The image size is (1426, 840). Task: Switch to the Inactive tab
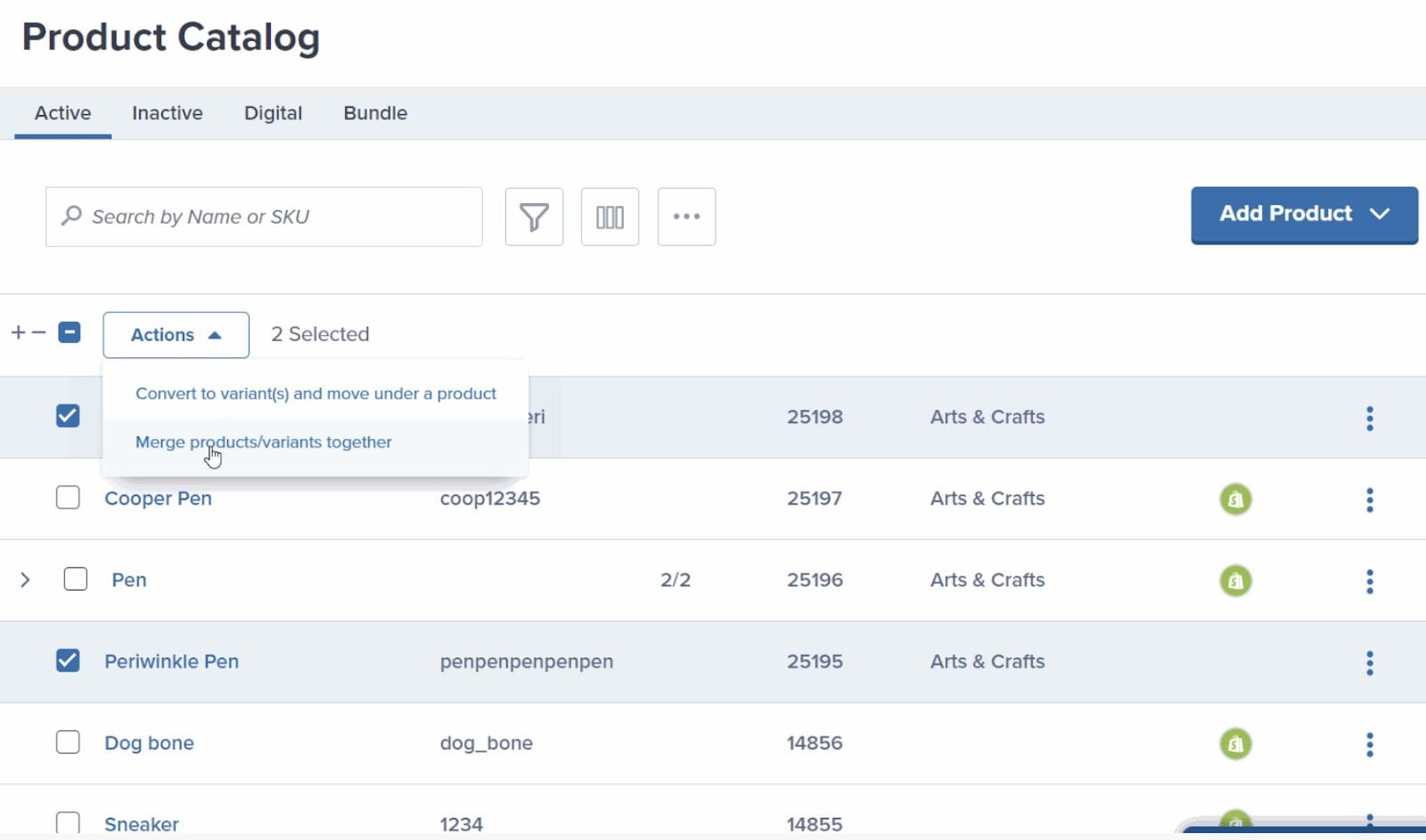[x=168, y=113]
